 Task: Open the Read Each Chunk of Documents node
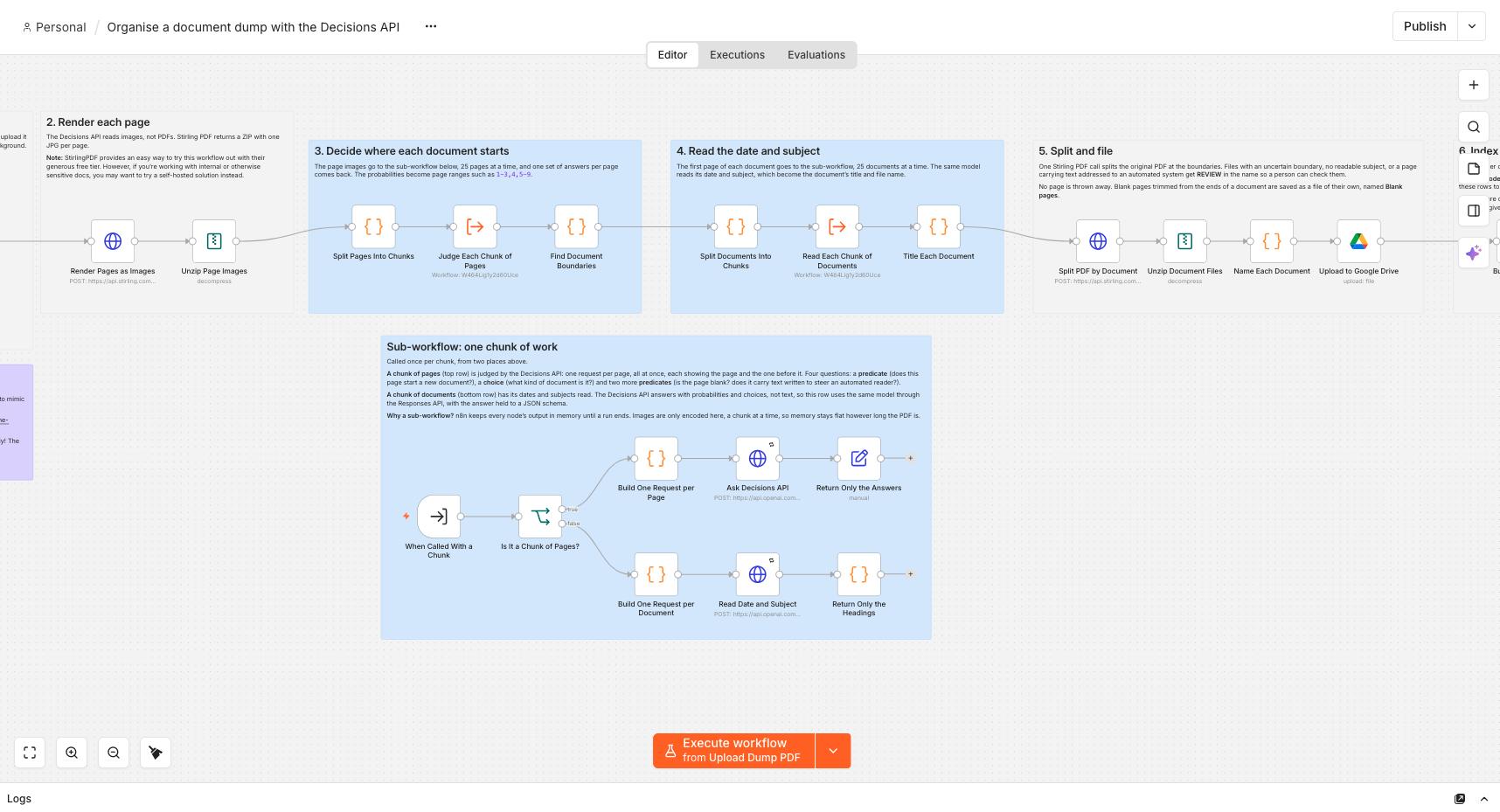837,226
